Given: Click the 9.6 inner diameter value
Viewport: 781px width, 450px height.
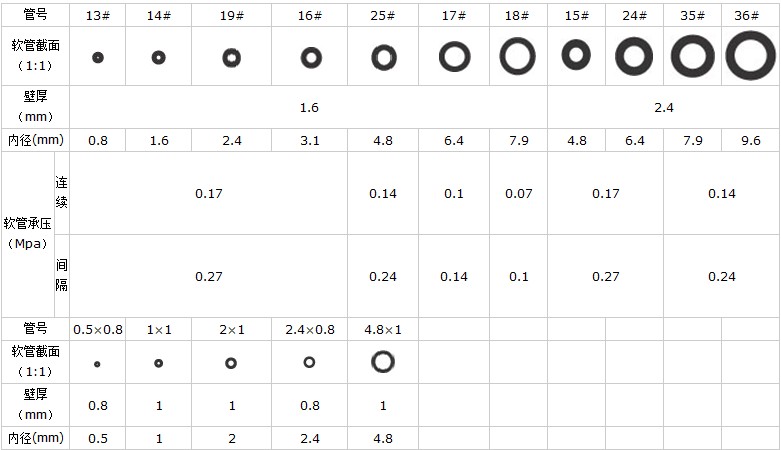Looking at the screenshot, I should click(x=751, y=141).
